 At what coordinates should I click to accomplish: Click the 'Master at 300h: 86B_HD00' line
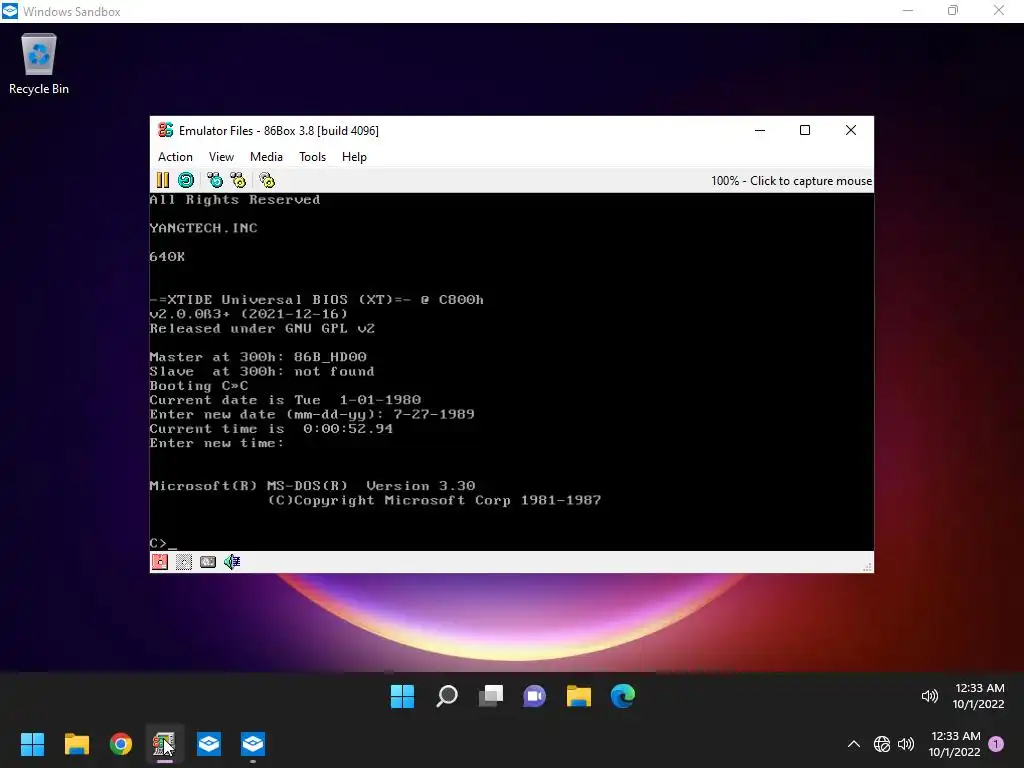pos(258,357)
